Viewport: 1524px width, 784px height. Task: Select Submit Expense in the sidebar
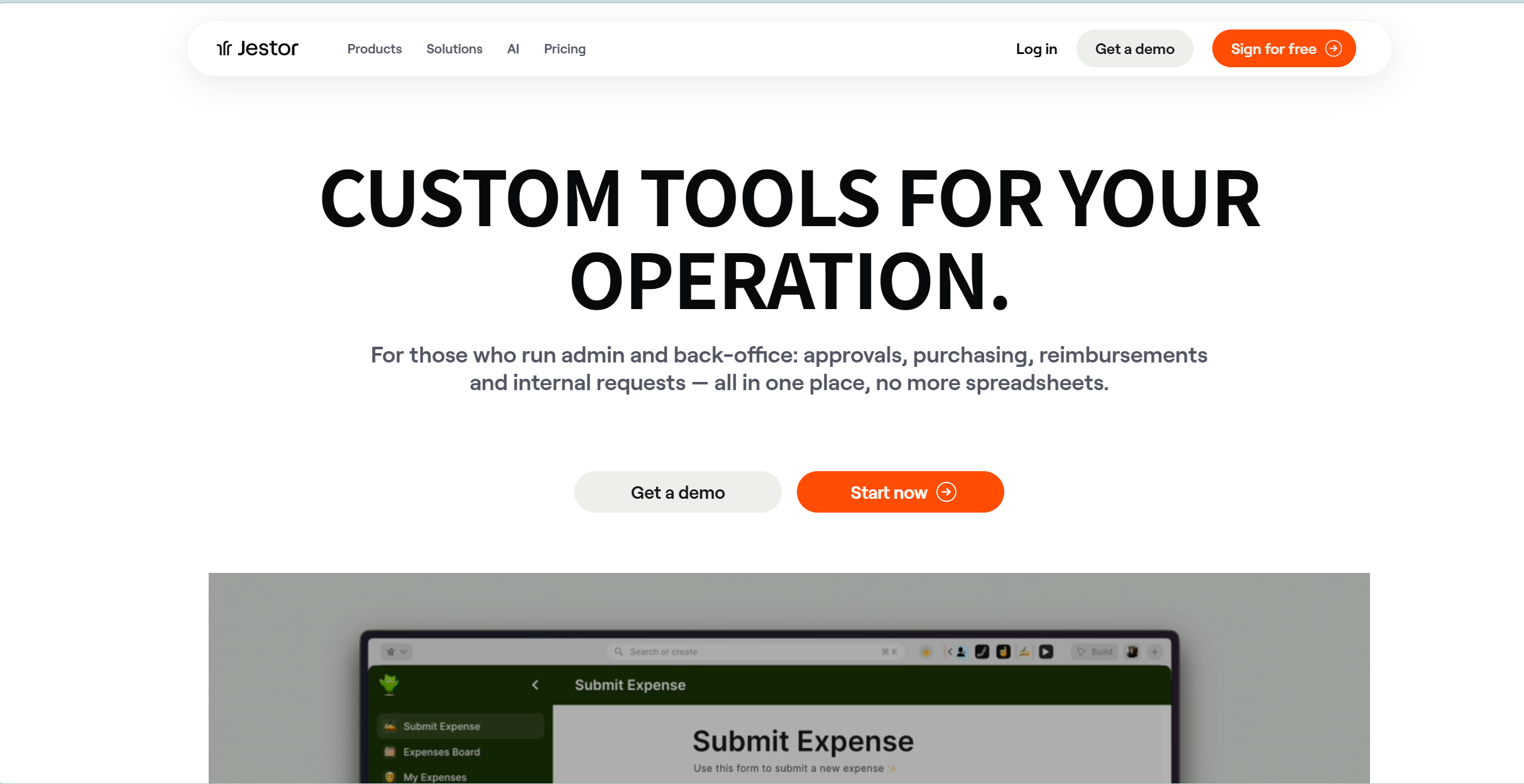pos(460,726)
